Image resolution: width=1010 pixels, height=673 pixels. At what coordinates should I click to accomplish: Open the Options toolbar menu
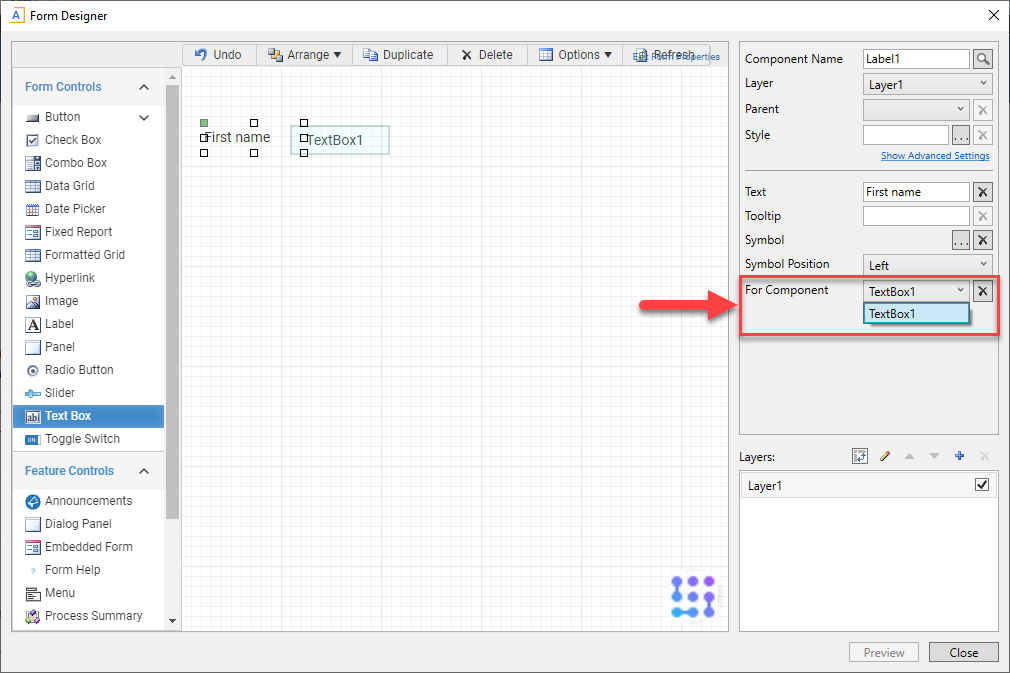[576, 55]
